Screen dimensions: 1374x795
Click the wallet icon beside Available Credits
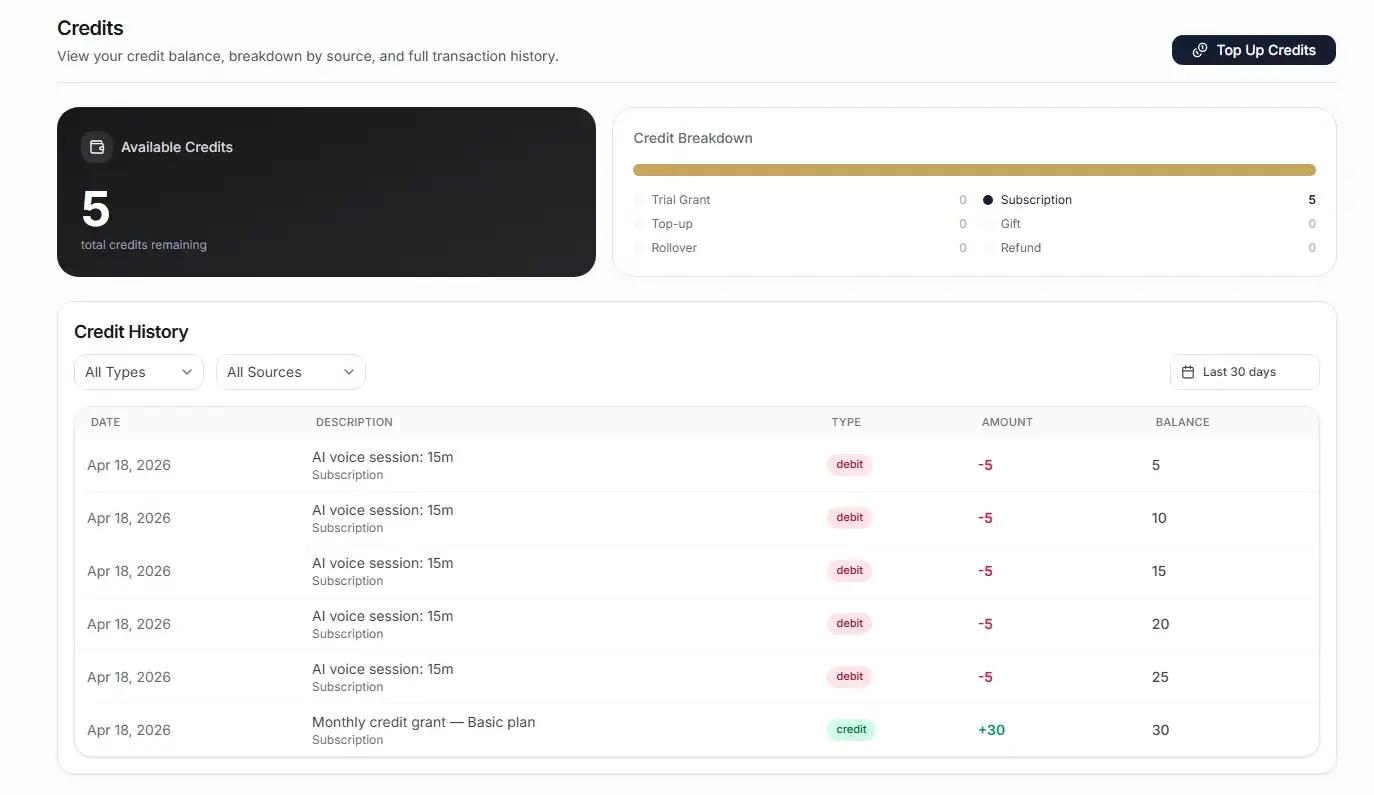click(x=97, y=147)
